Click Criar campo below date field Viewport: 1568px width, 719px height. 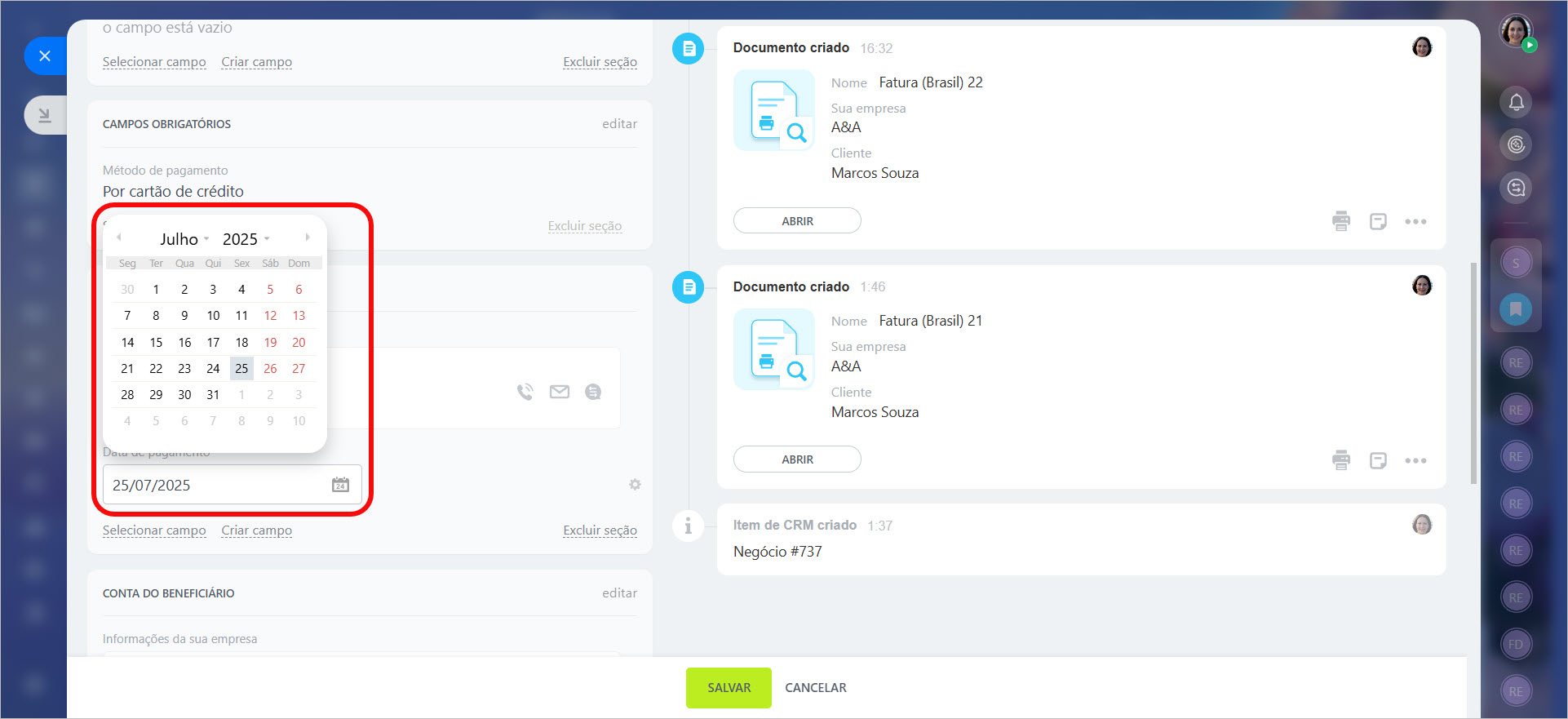click(256, 530)
